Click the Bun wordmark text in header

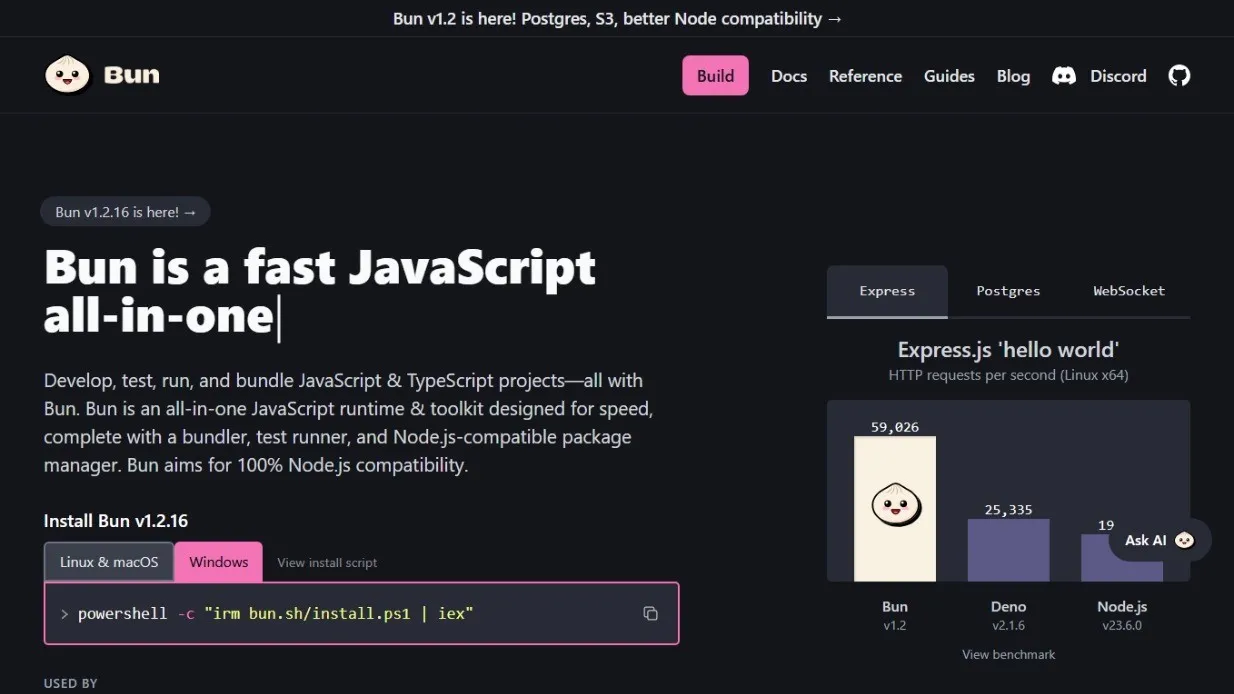[131, 75]
